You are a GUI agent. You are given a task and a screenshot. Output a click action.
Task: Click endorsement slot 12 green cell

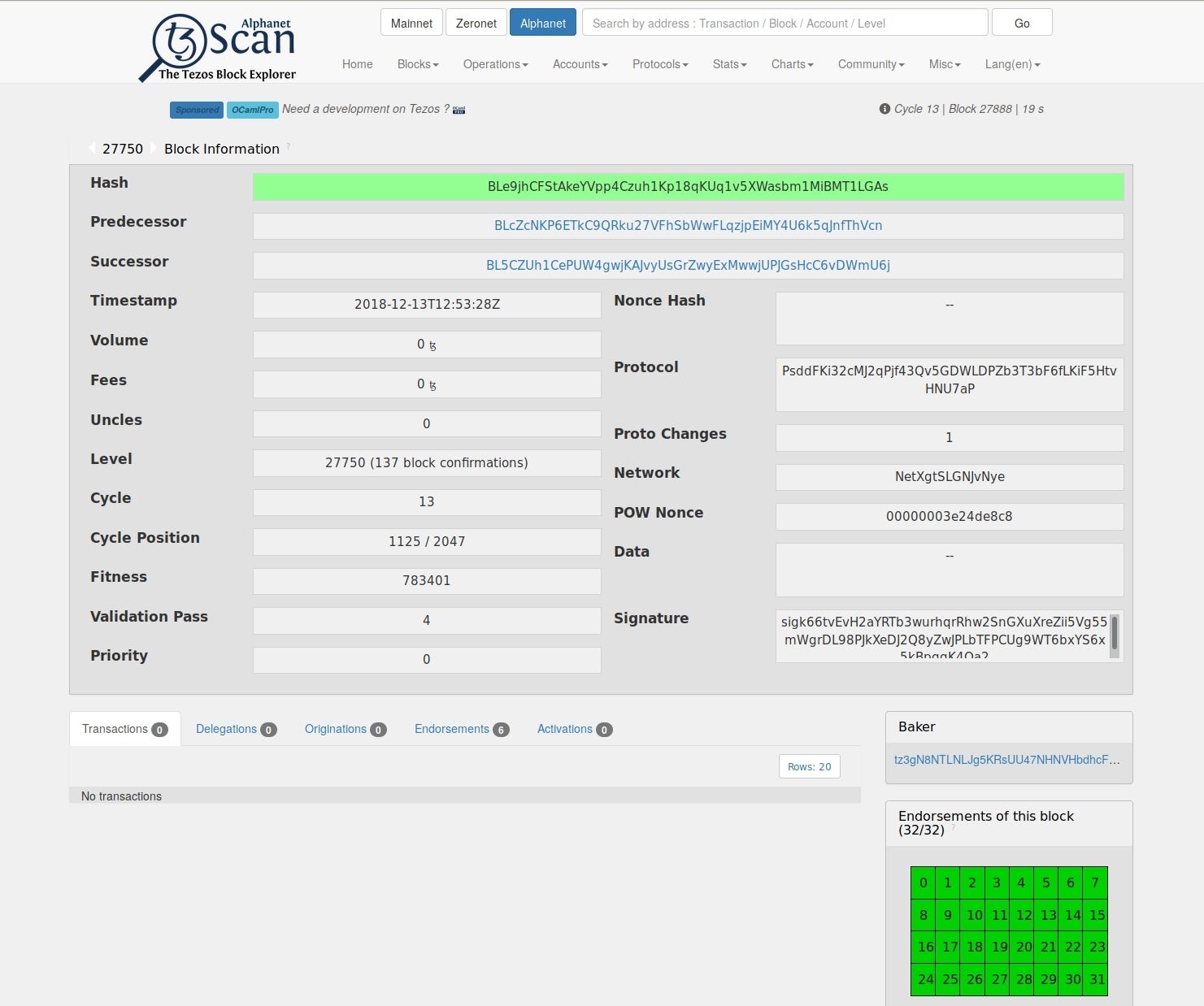point(1024,915)
